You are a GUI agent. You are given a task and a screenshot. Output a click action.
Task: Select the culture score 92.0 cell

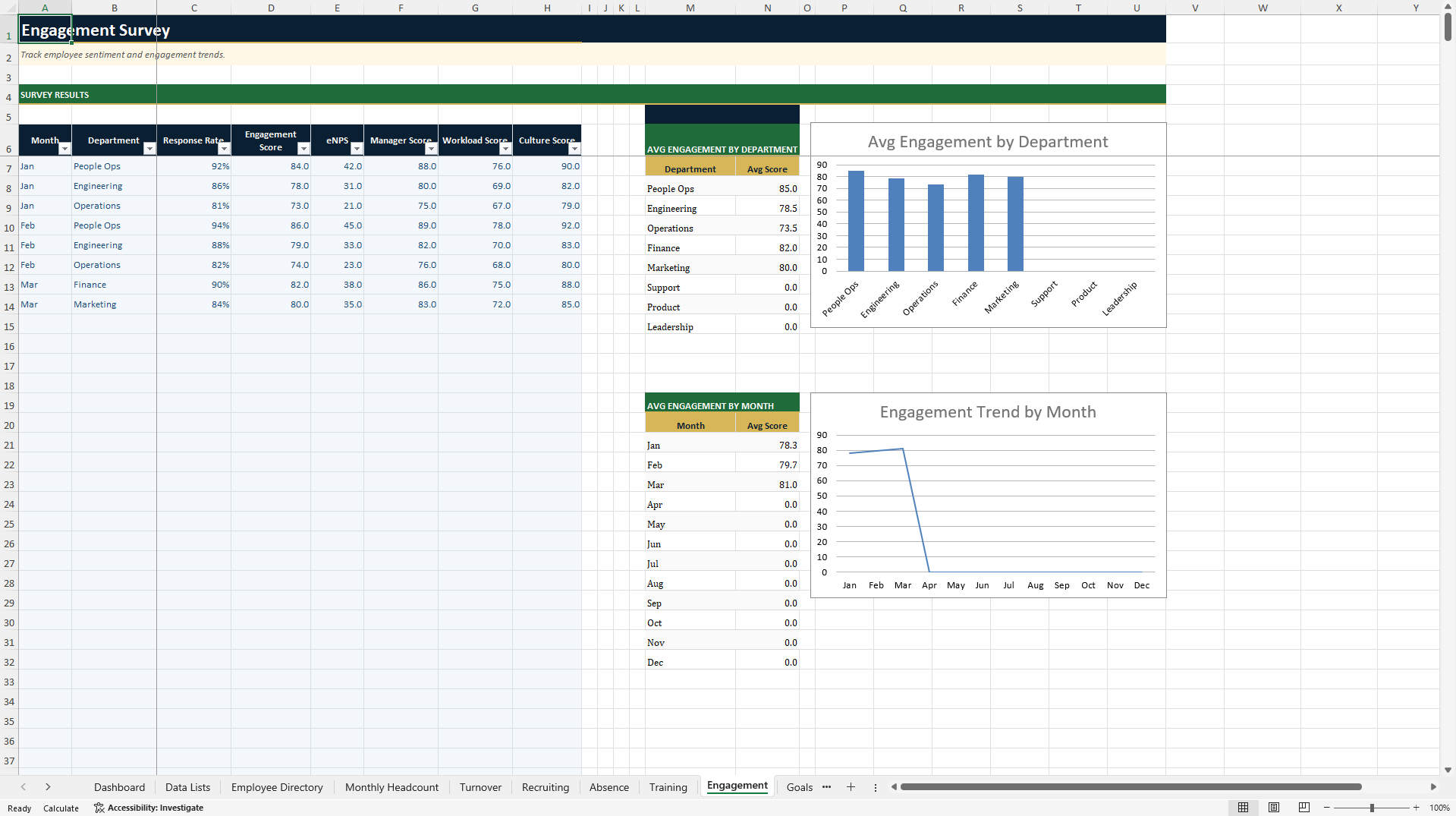click(x=547, y=225)
